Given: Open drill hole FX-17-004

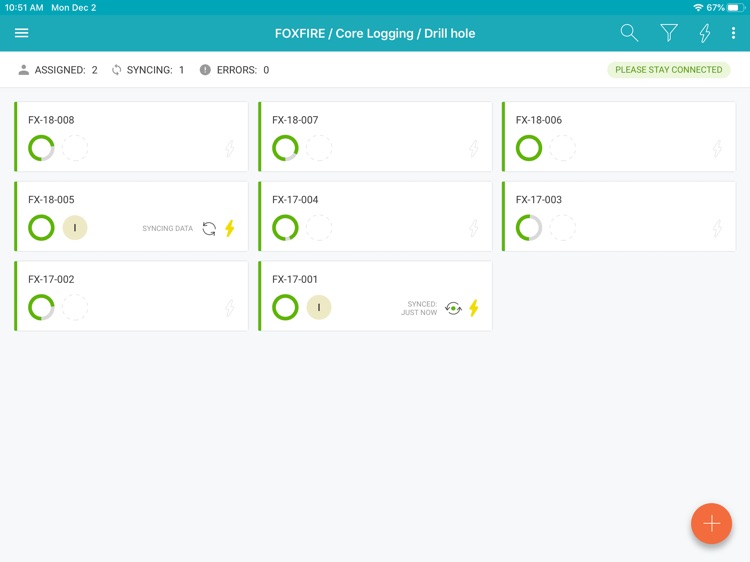Looking at the screenshot, I should click(x=375, y=216).
